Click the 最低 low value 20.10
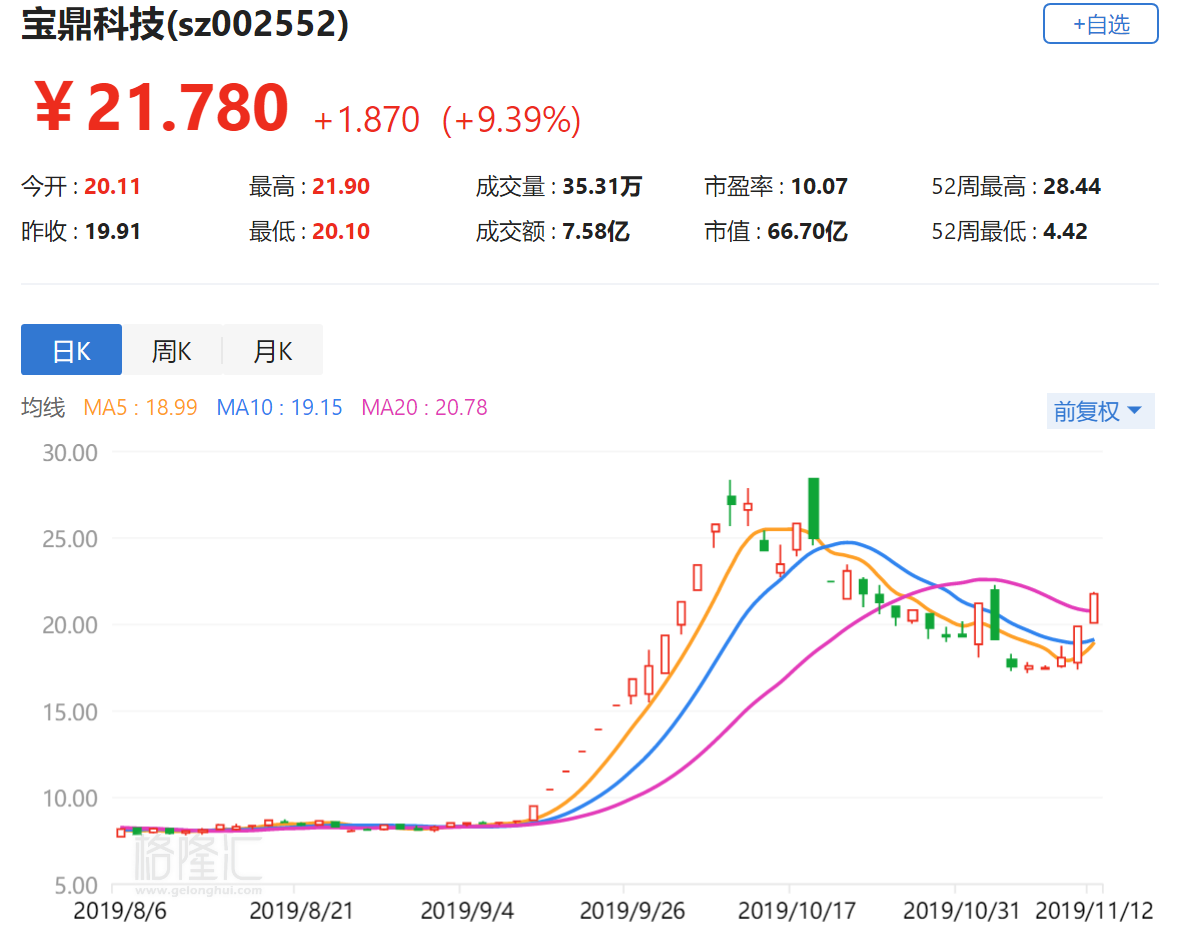Image resolution: width=1185 pixels, height=930 pixels. pos(341,231)
